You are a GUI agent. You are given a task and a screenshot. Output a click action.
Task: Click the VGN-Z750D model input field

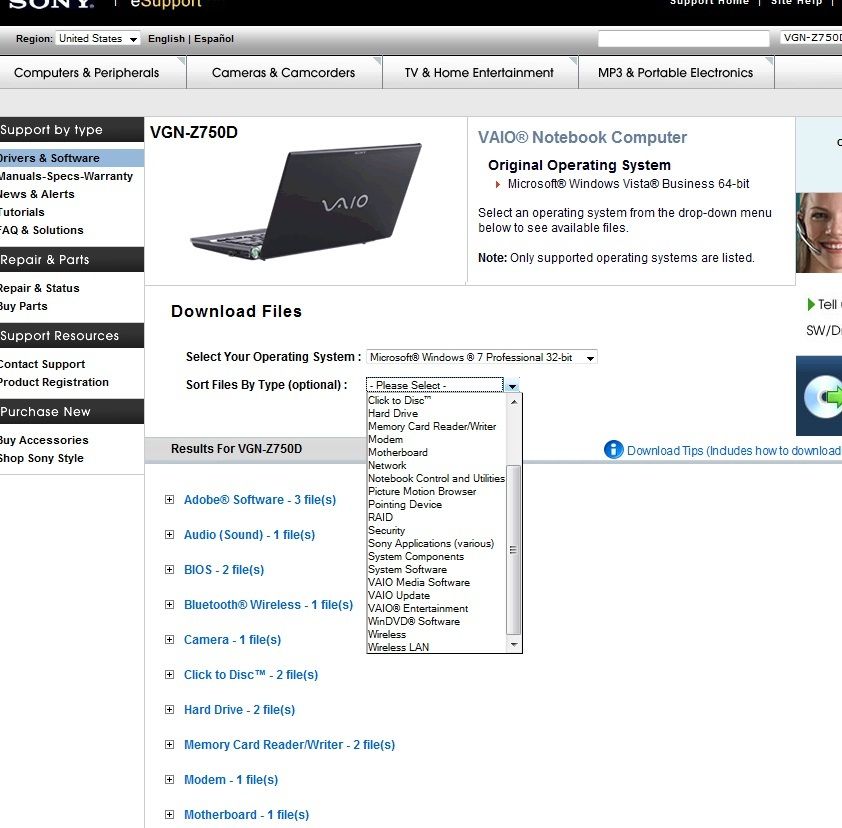811,38
